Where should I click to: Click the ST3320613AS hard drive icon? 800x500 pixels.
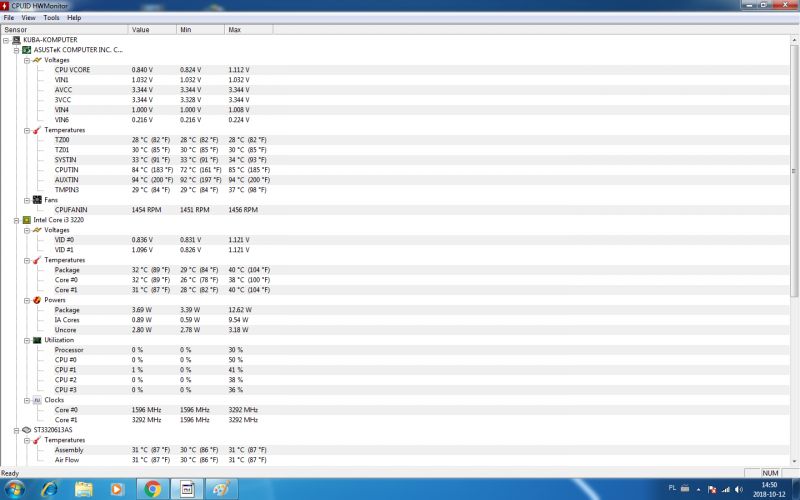[x=27, y=430]
